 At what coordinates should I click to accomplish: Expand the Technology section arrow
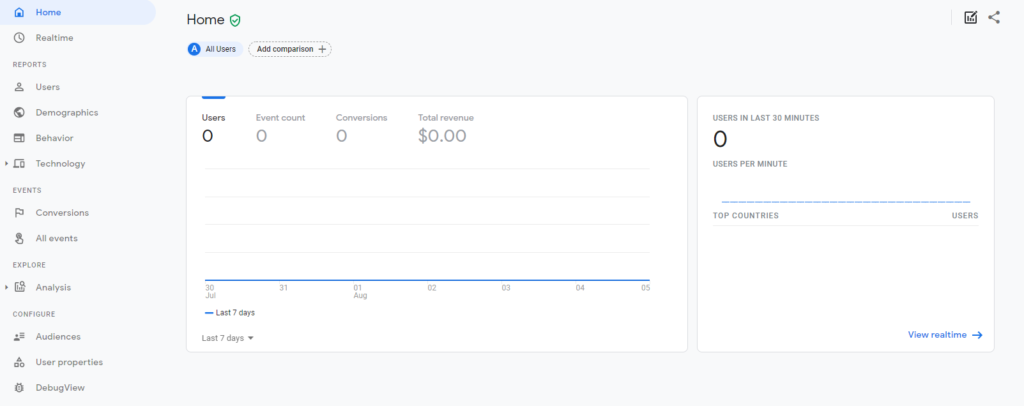(7, 164)
